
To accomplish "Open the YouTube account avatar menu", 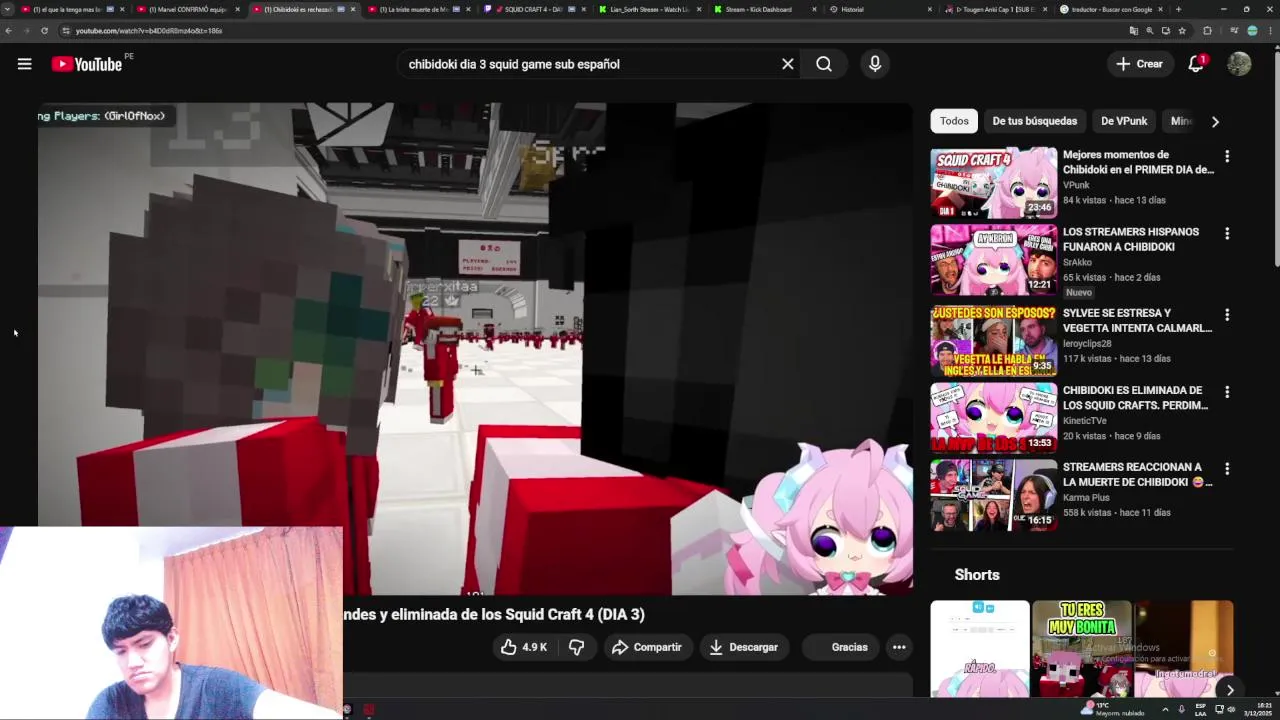I will point(1239,64).
